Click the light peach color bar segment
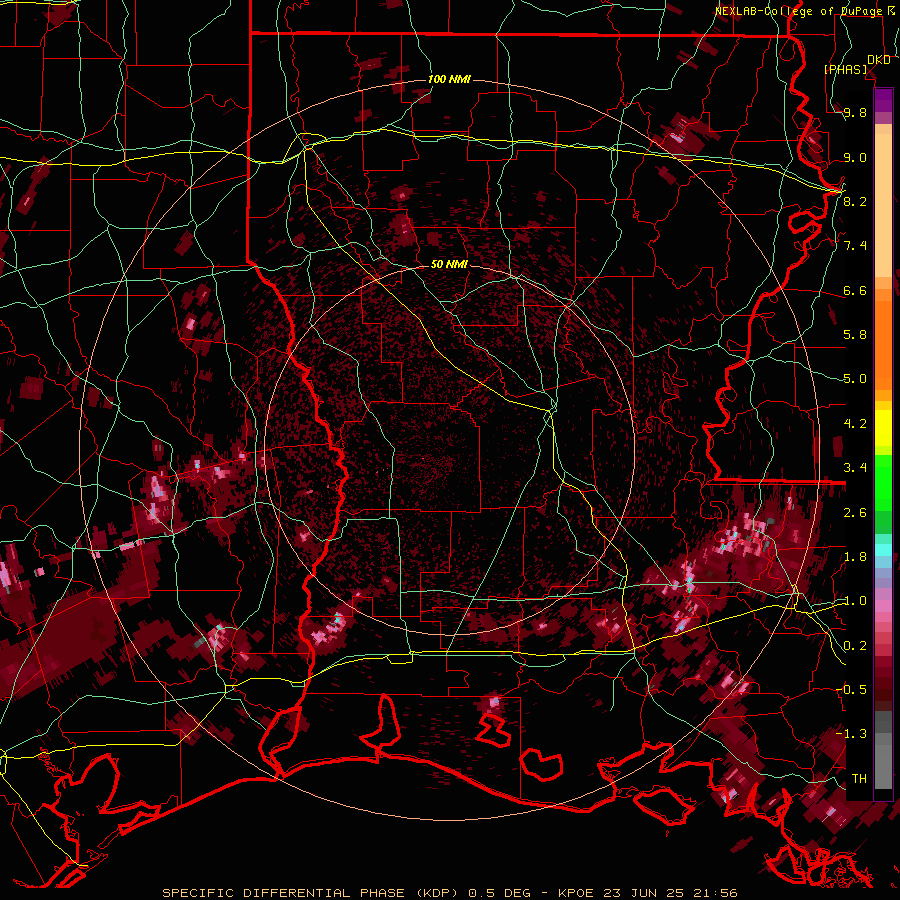Image resolution: width=900 pixels, height=900 pixels. (883, 207)
